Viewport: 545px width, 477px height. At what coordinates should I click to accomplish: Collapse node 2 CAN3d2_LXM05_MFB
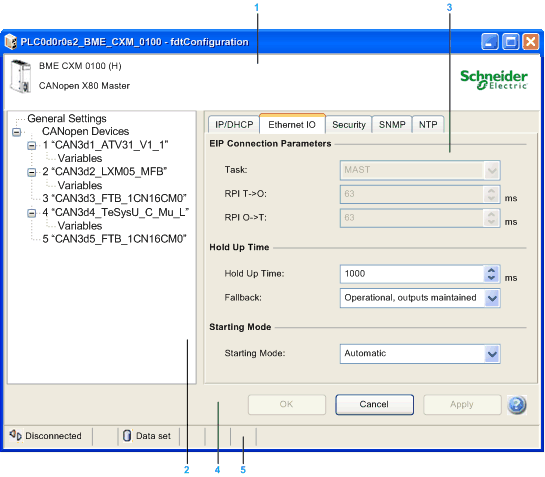pos(32,172)
